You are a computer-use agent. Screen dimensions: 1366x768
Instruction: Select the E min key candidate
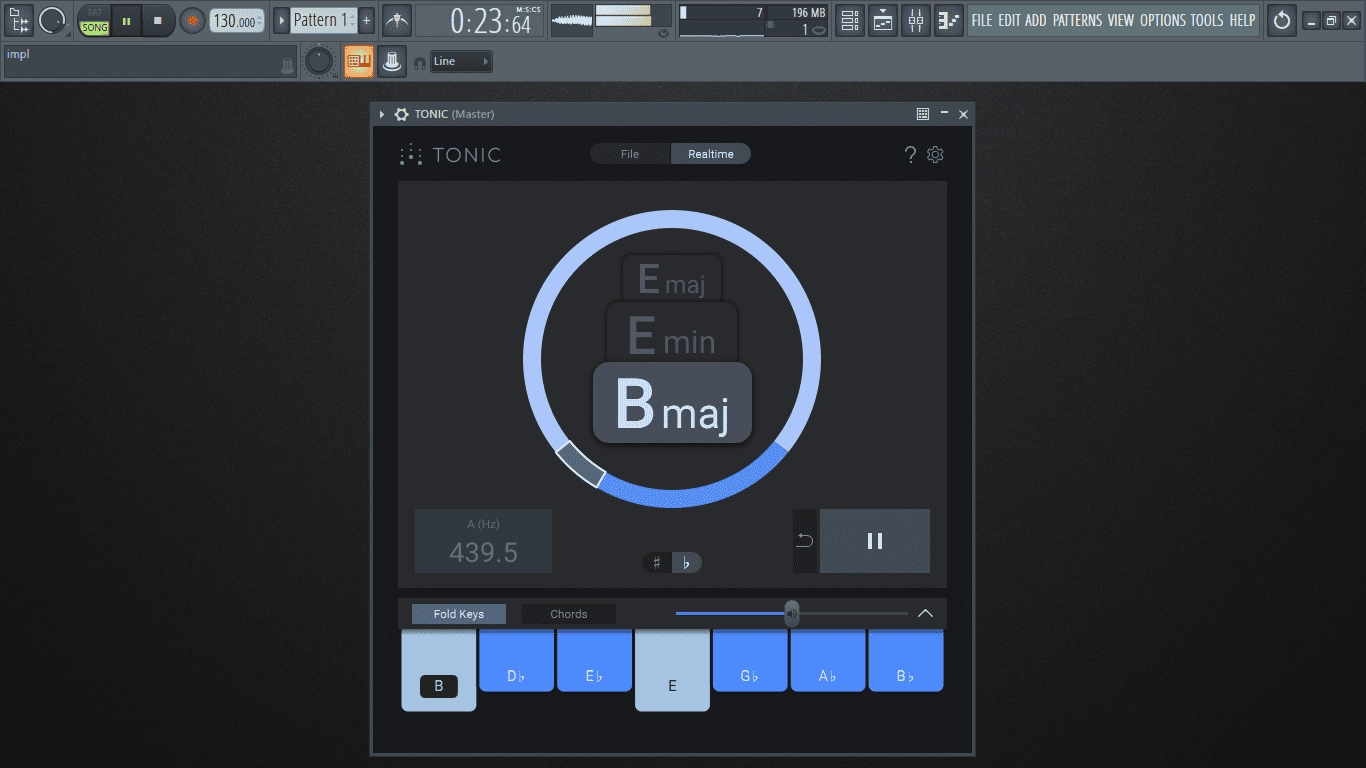point(672,334)
